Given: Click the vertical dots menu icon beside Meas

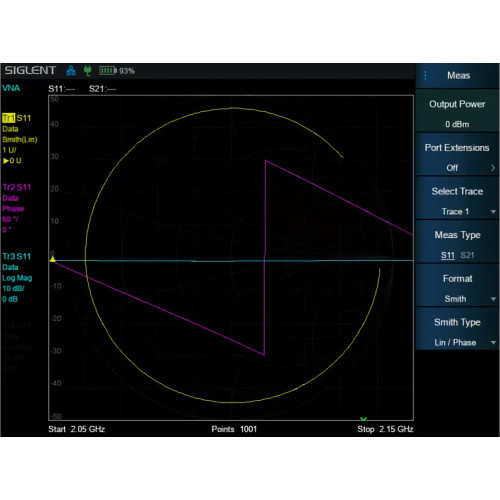Looking at the screenshot, I should click(x=425, y=75).
